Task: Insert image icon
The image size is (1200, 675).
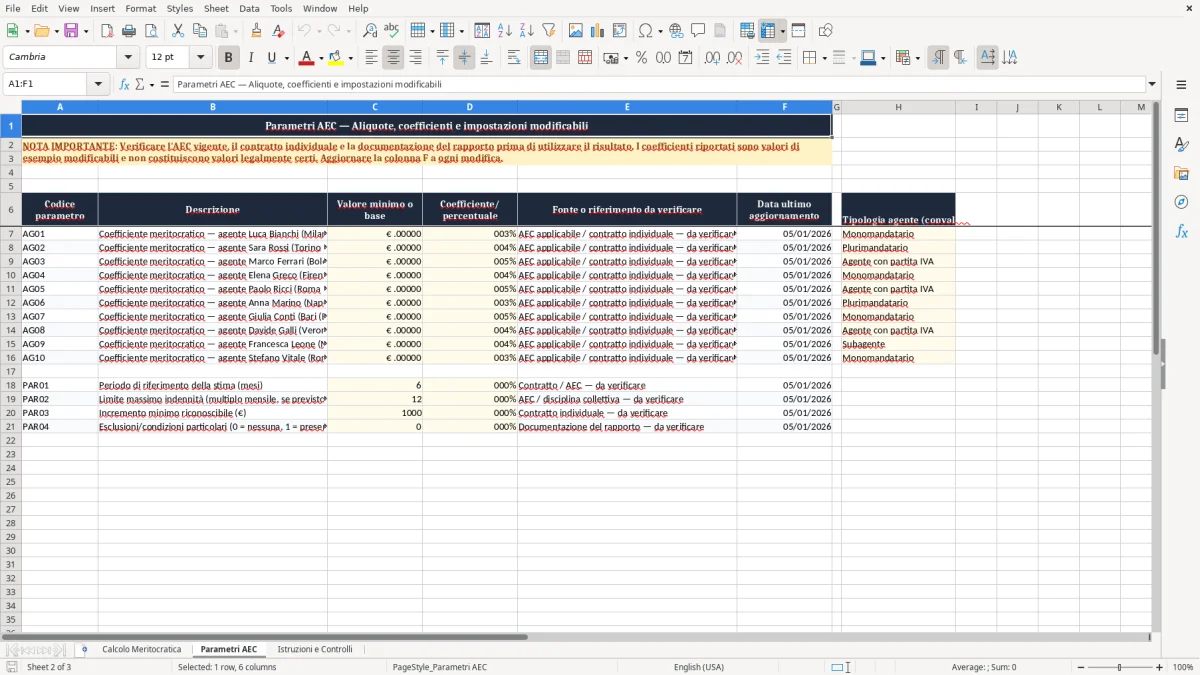Action: [576, 31]
